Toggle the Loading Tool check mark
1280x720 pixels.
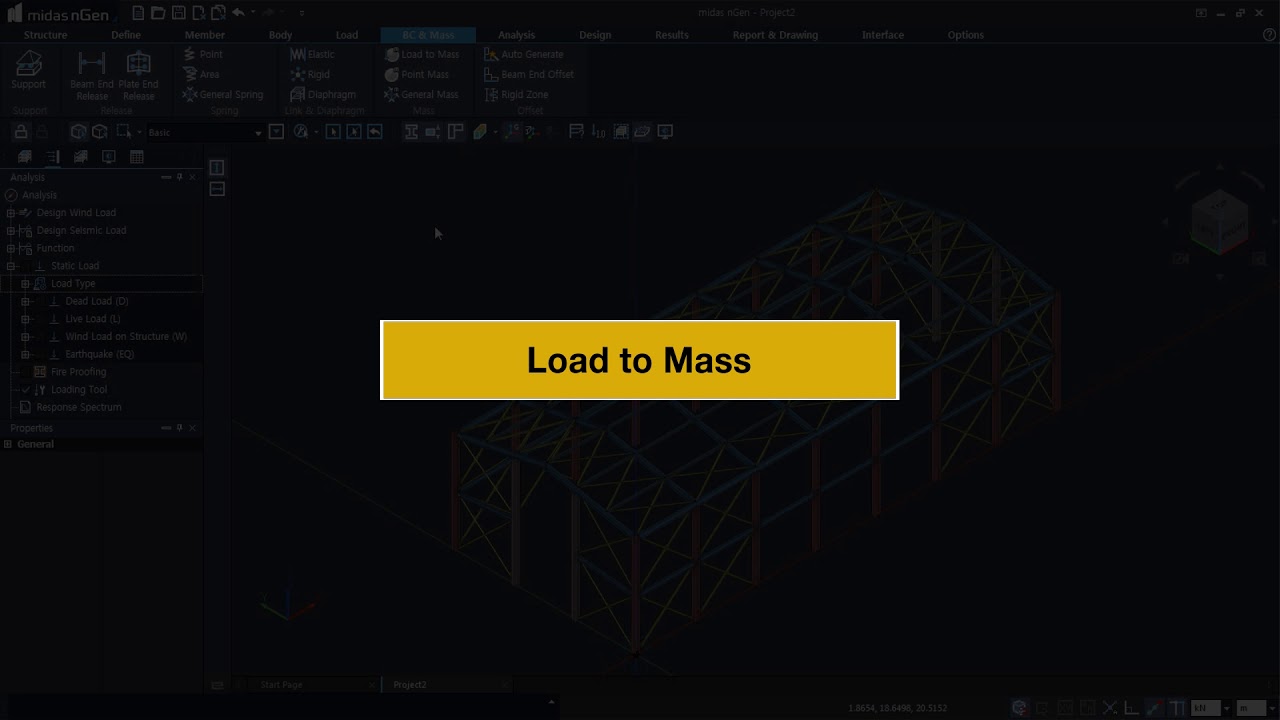[27, 390]
